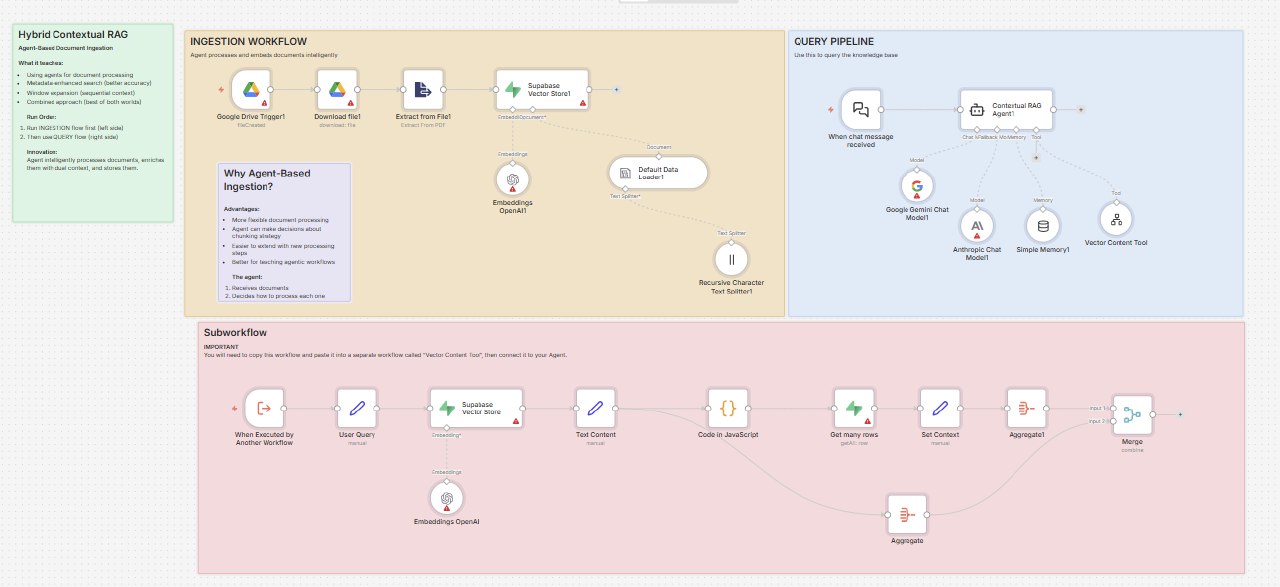Click the When chat message received trigger

[x=860, y=110]
